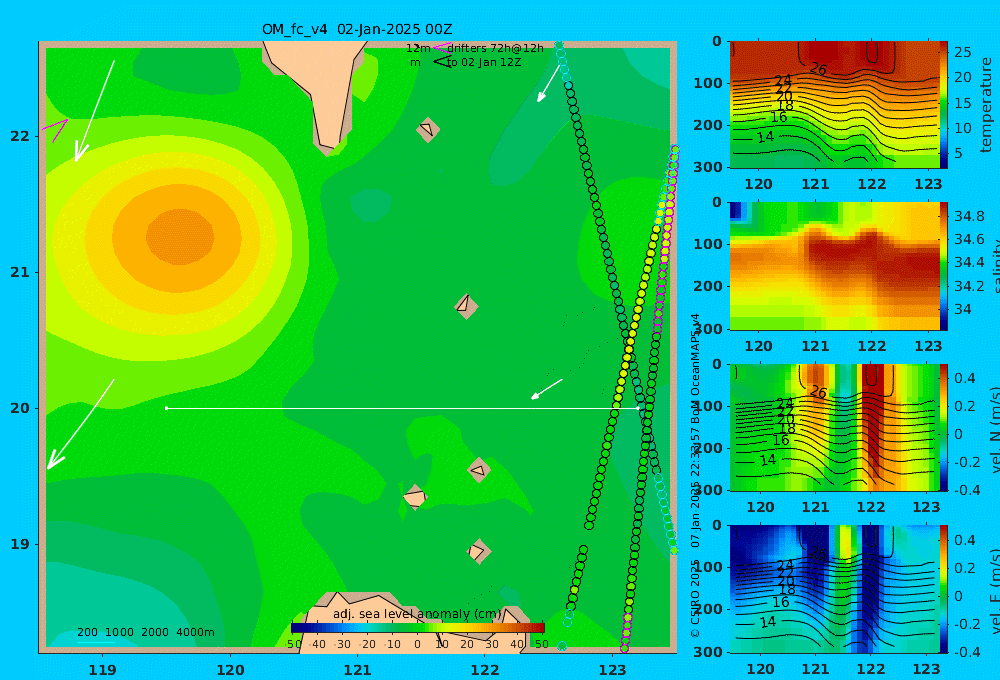Click the 'adj. sea level anomaly (cm)' colorbar label
Viewport: 1000px width, 680px height.
417,614
